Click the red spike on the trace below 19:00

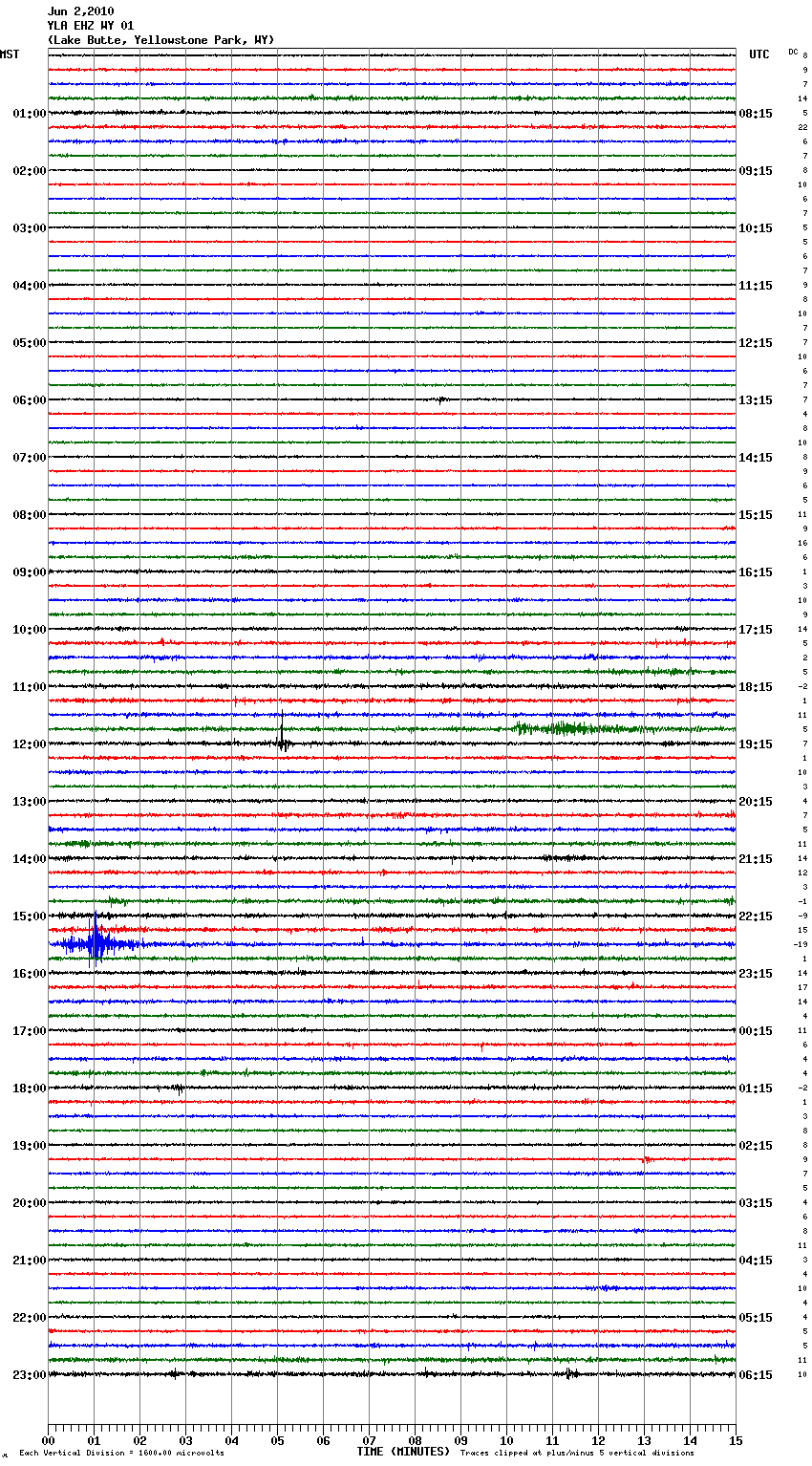(646, 1160)
